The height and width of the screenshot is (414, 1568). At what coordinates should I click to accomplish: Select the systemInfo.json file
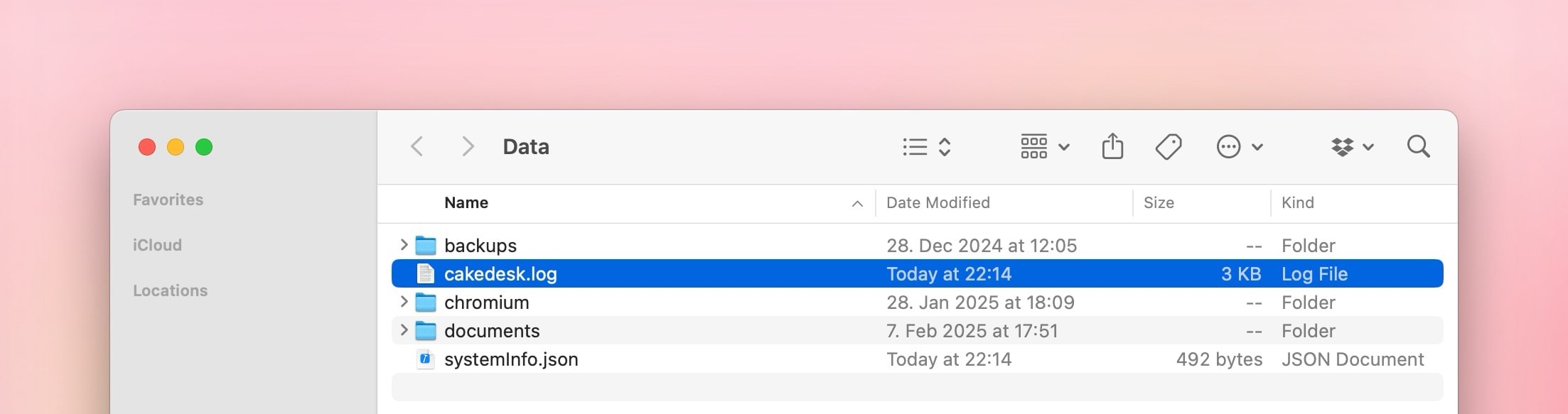(511, 359)
